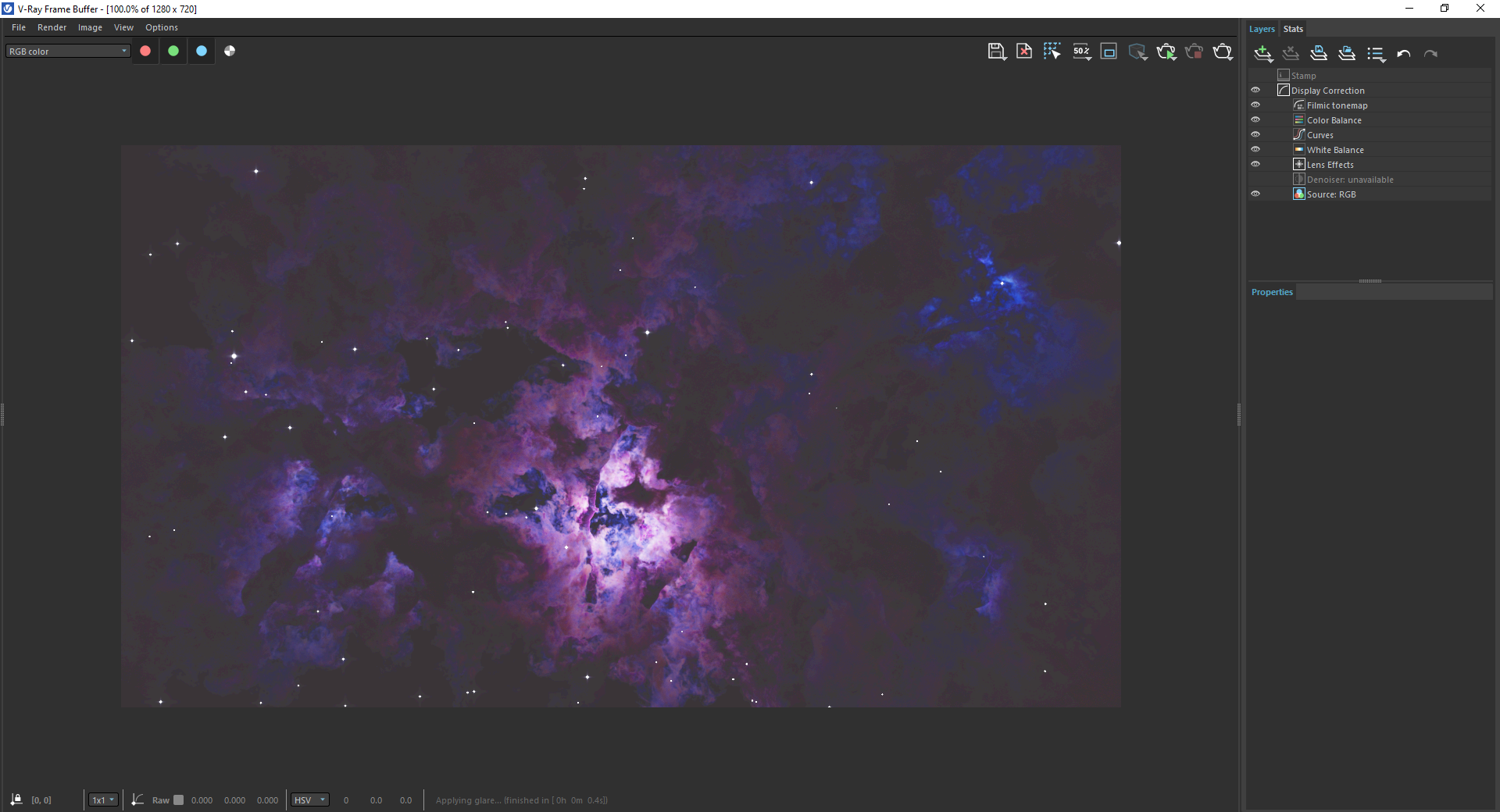Click the pixel position lock icon
This screenshot has width=1500, height=812.
click(16, 800)
